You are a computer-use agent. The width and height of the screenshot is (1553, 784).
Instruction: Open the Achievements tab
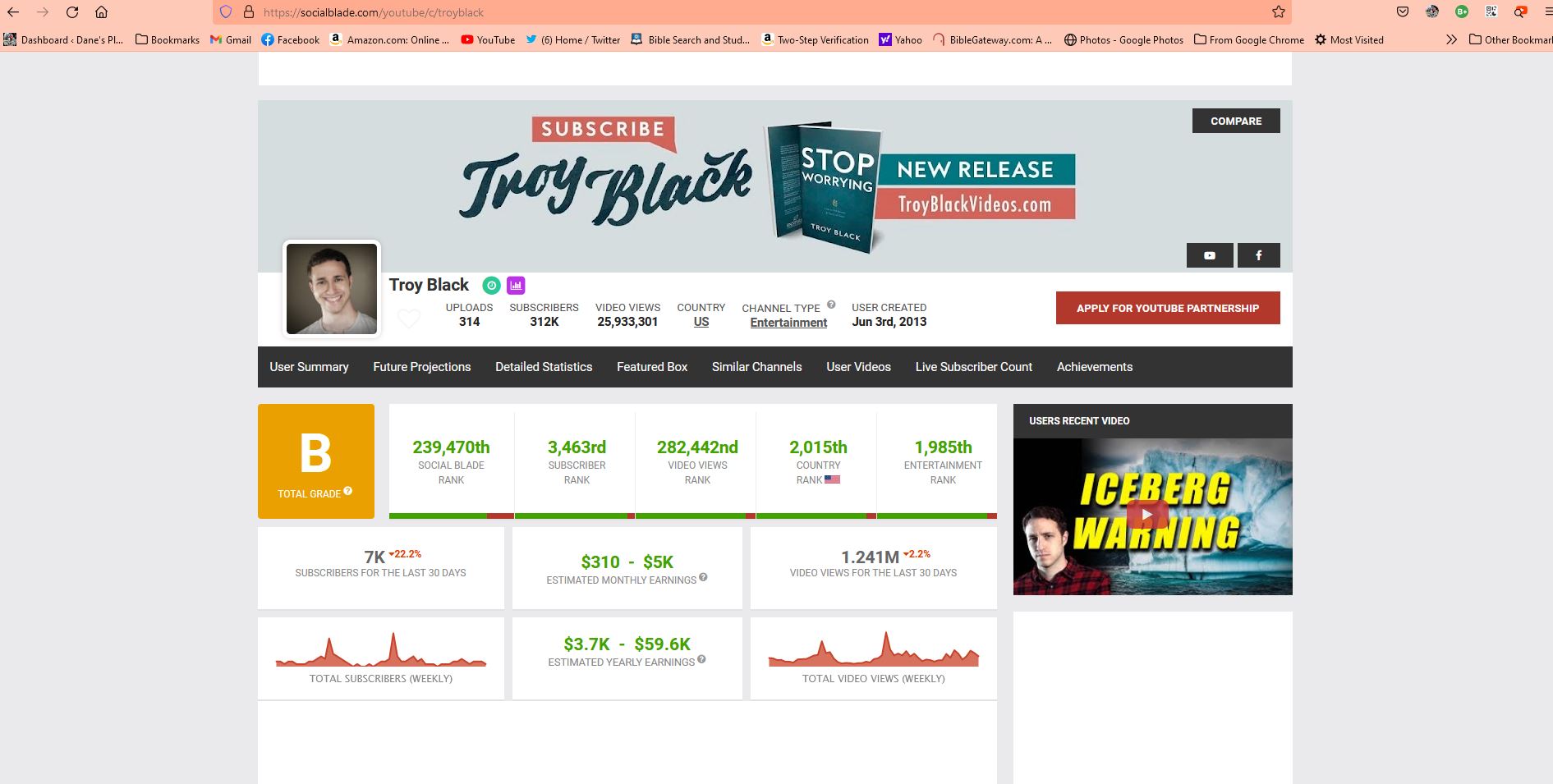coord(1095,367)
